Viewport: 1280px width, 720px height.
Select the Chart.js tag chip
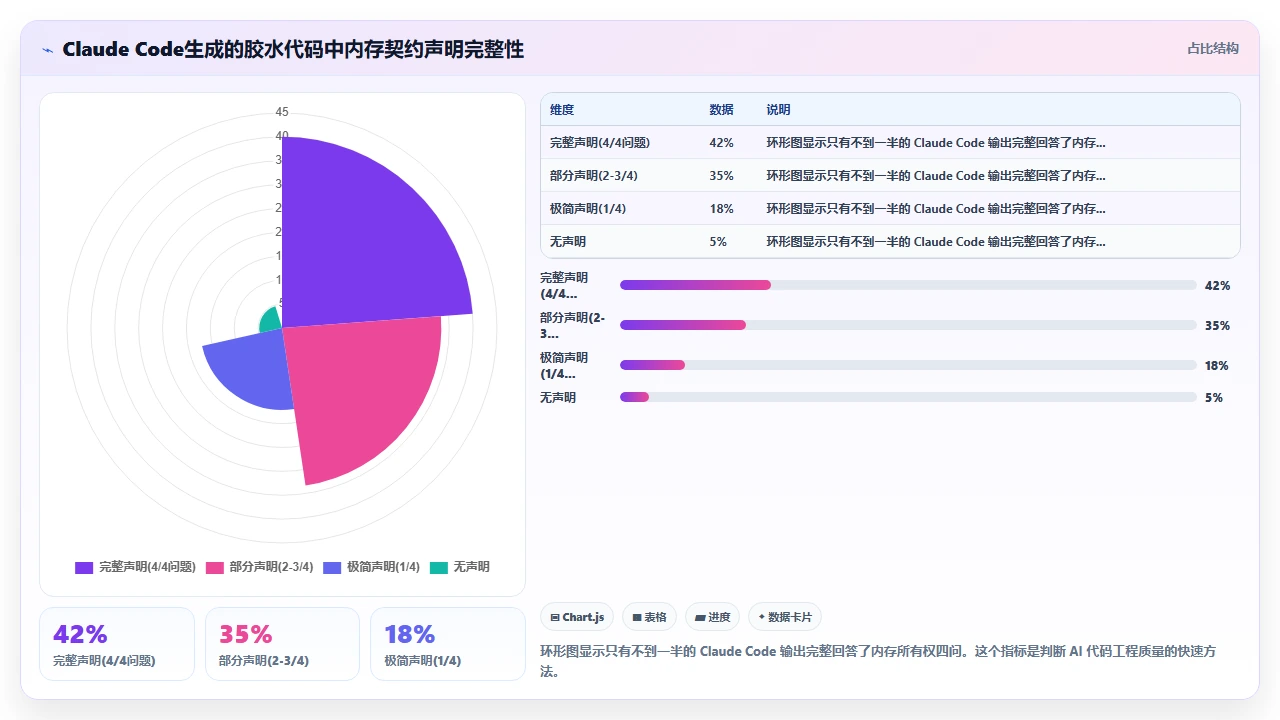pyautogui.click(x=577, y=617)
